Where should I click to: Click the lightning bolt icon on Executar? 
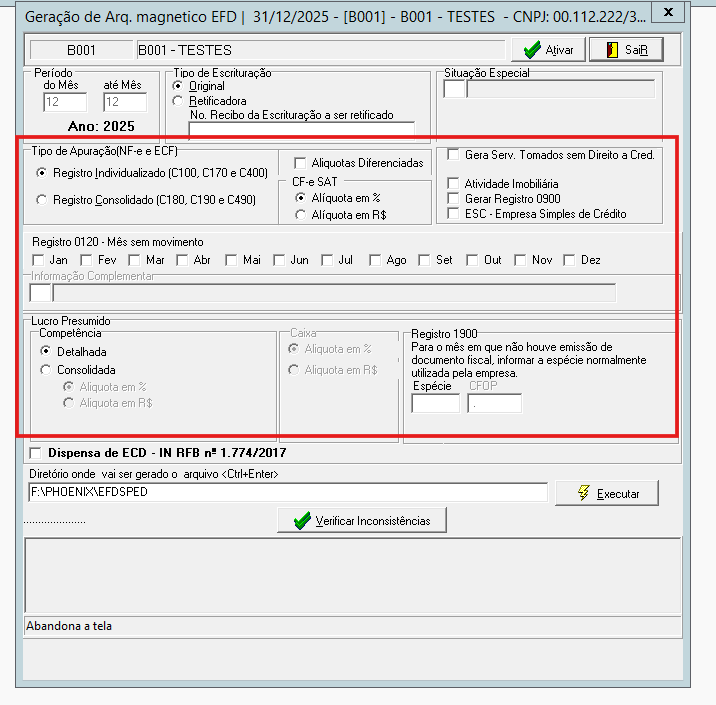[x=584, y=493]
